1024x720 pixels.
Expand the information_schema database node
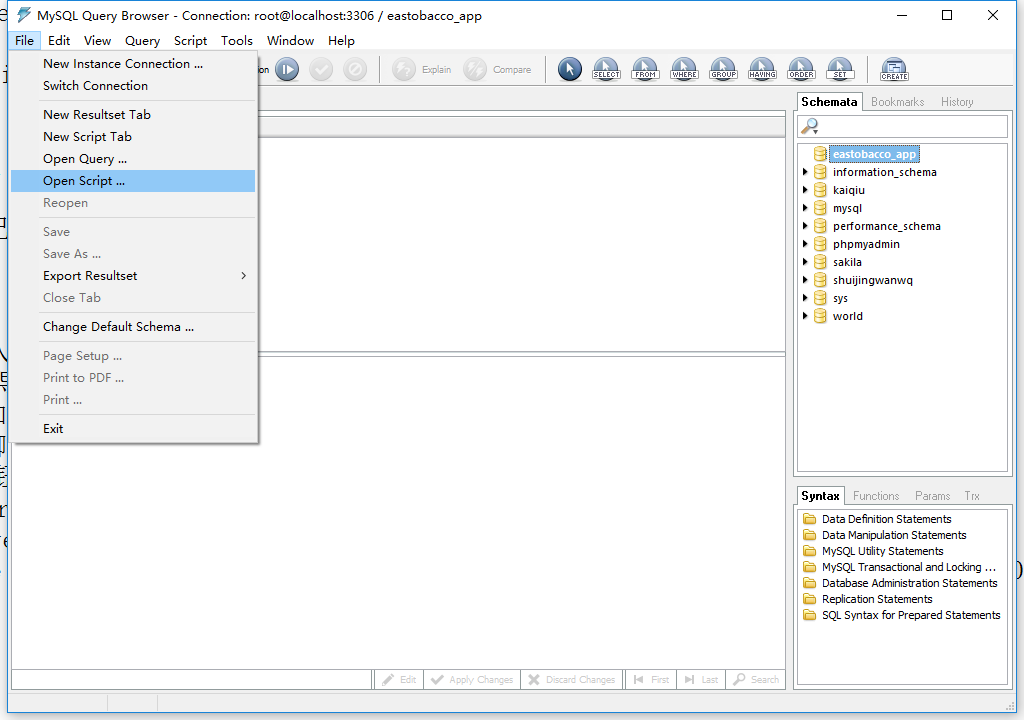tap(806, 172)
